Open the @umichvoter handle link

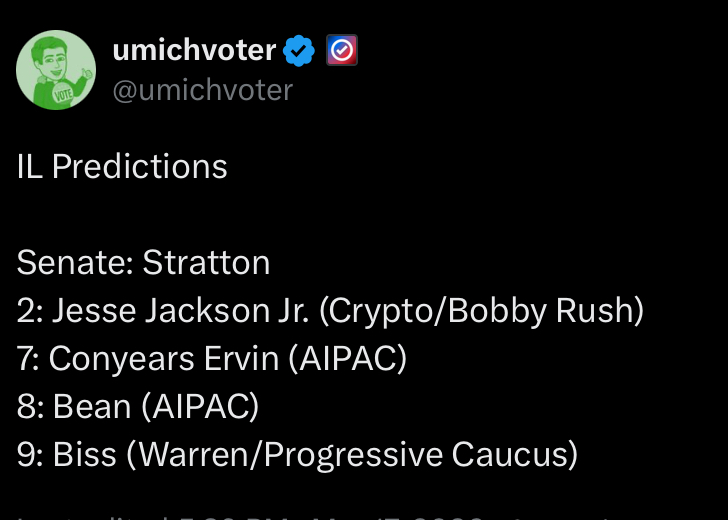(x=203, y=90)
